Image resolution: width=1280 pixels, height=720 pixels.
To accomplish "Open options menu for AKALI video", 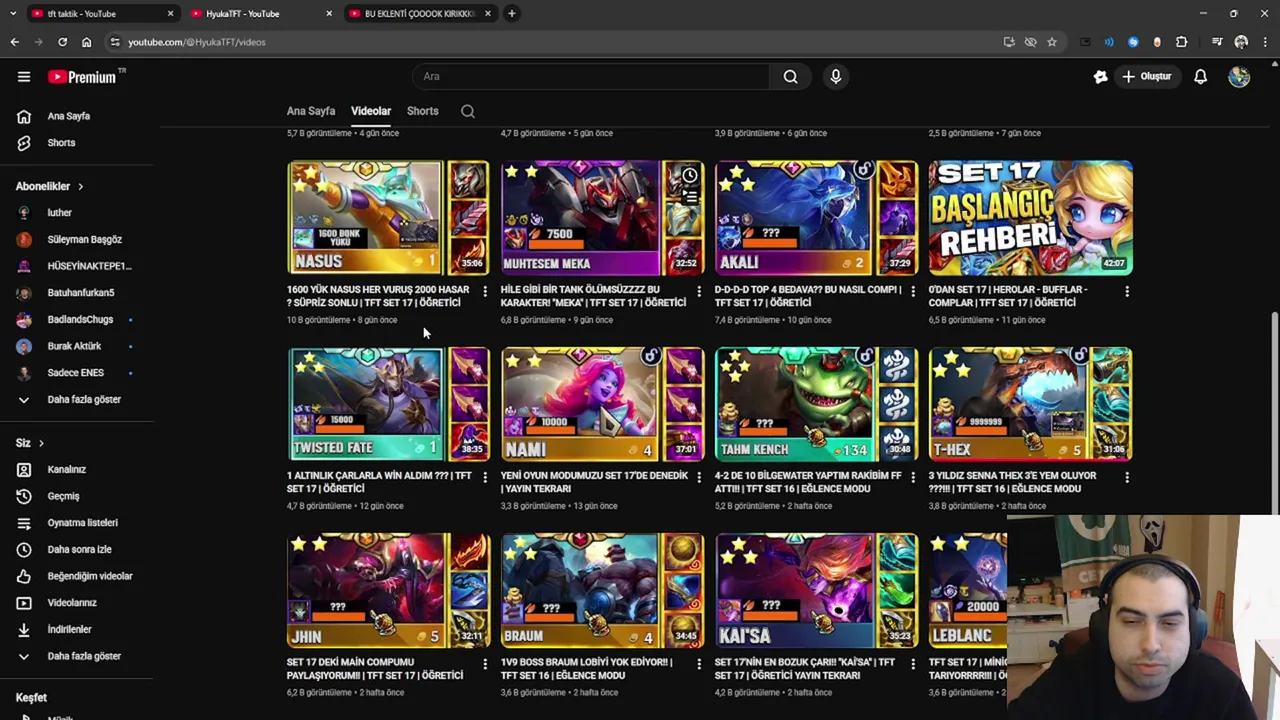I will coord(912,291).
